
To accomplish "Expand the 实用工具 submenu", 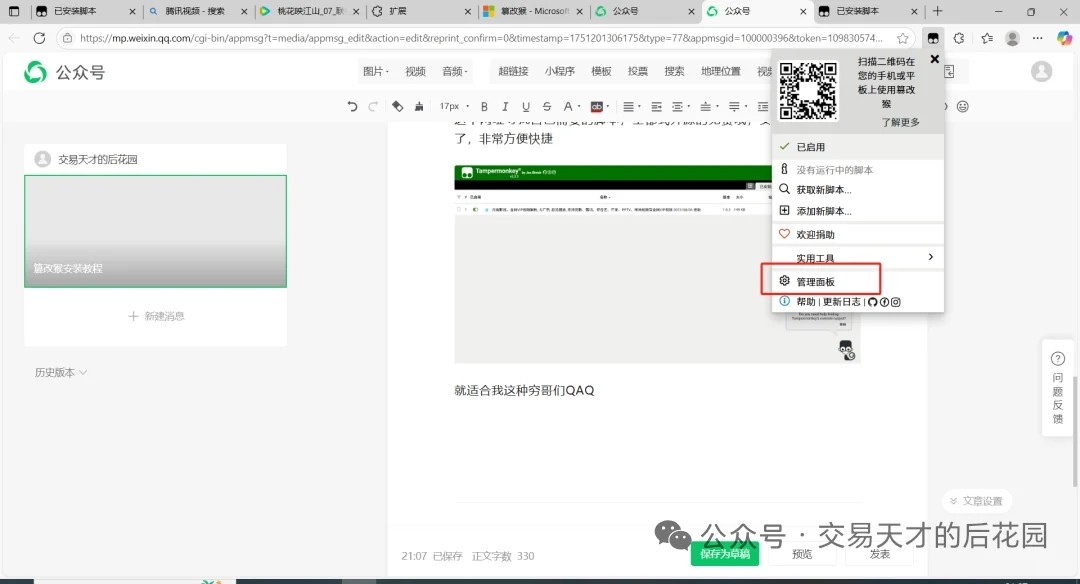I will (x=815, y=258).
